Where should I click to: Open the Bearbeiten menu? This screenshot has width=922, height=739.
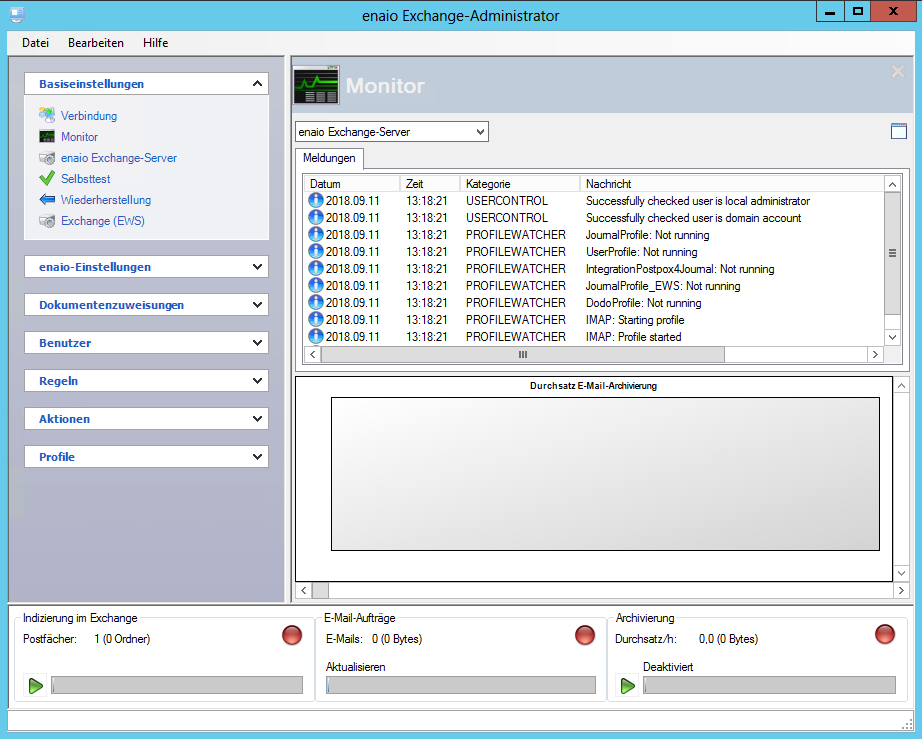tap(96, 43)
